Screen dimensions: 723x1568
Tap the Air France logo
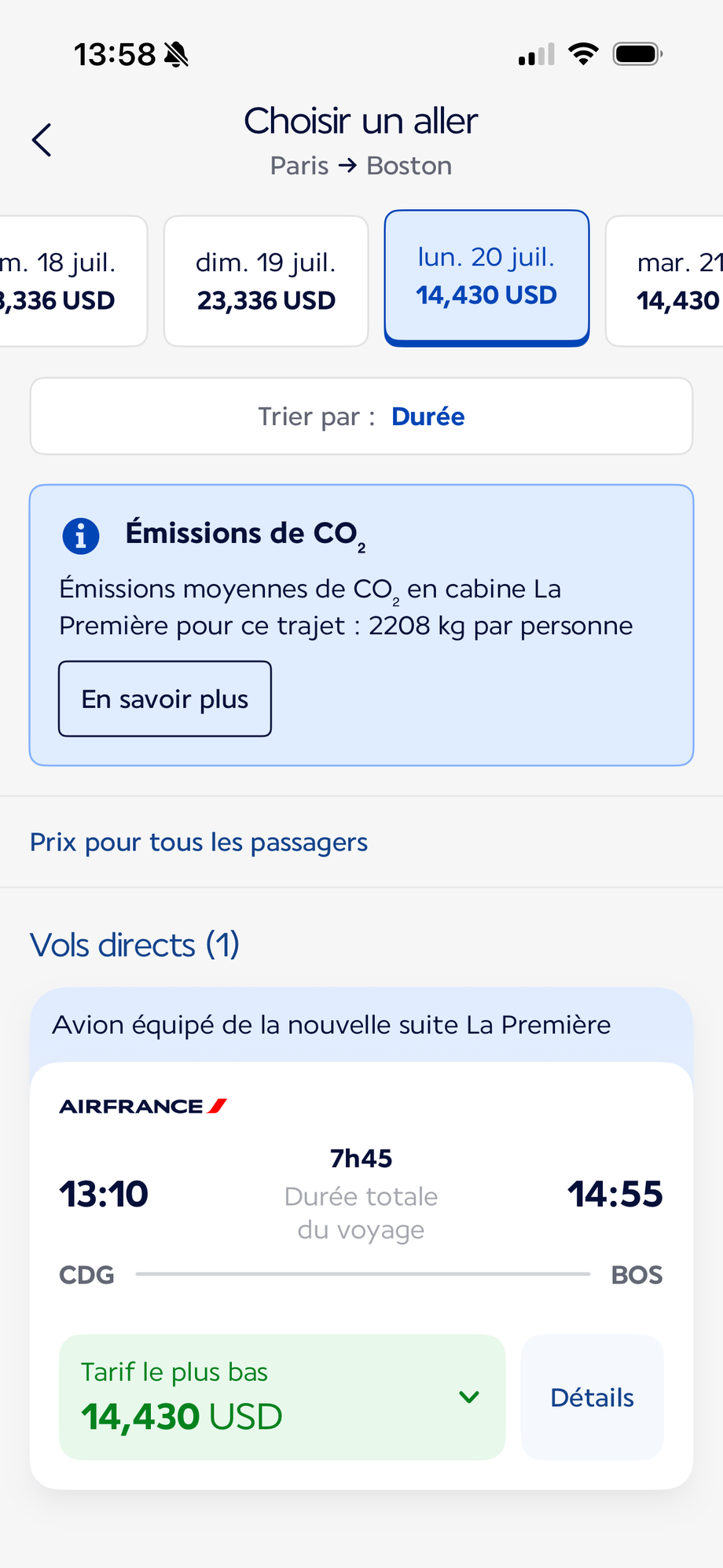[143, 1106]
